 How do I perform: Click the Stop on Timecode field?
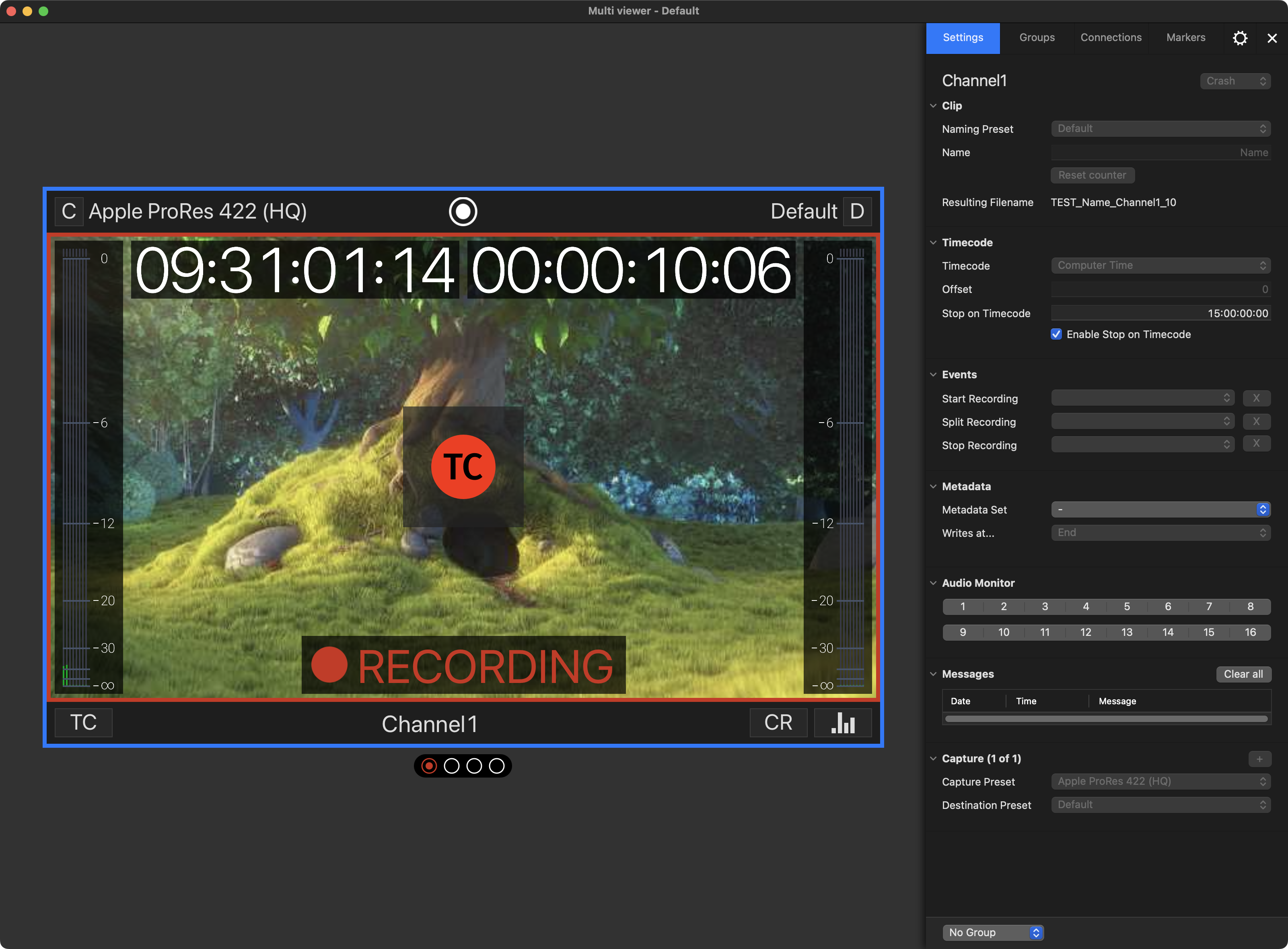pos(1160,313)
